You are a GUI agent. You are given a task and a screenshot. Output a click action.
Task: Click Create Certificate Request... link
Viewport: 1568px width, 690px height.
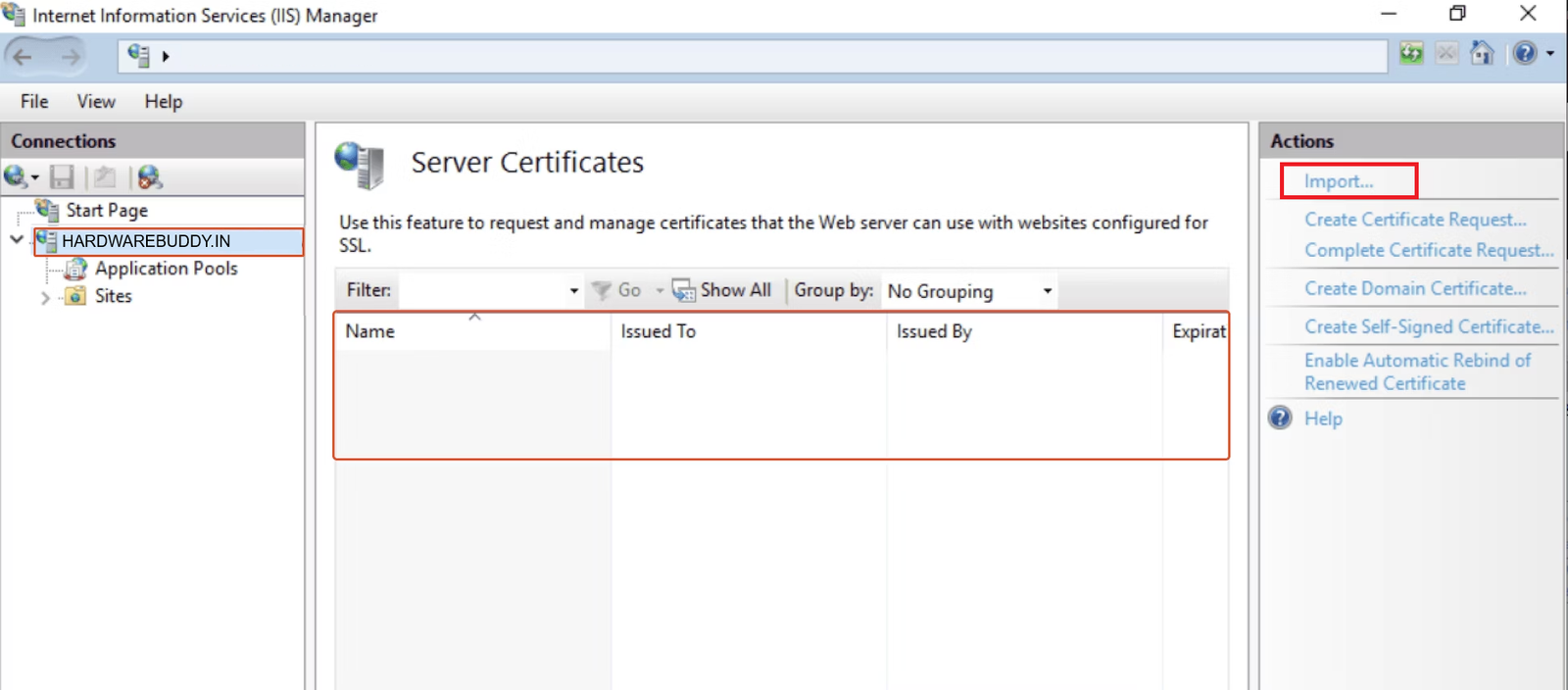tap(1415, 220)
